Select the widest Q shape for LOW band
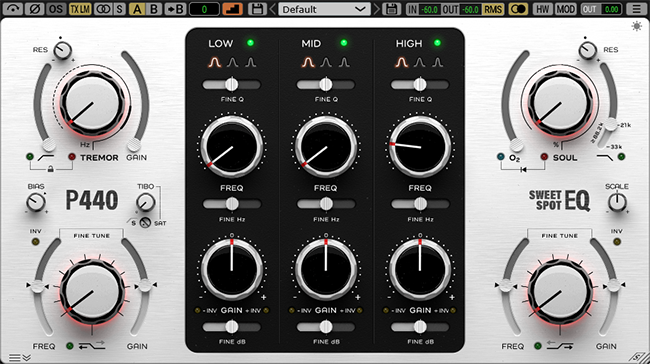 coord(215,62)
